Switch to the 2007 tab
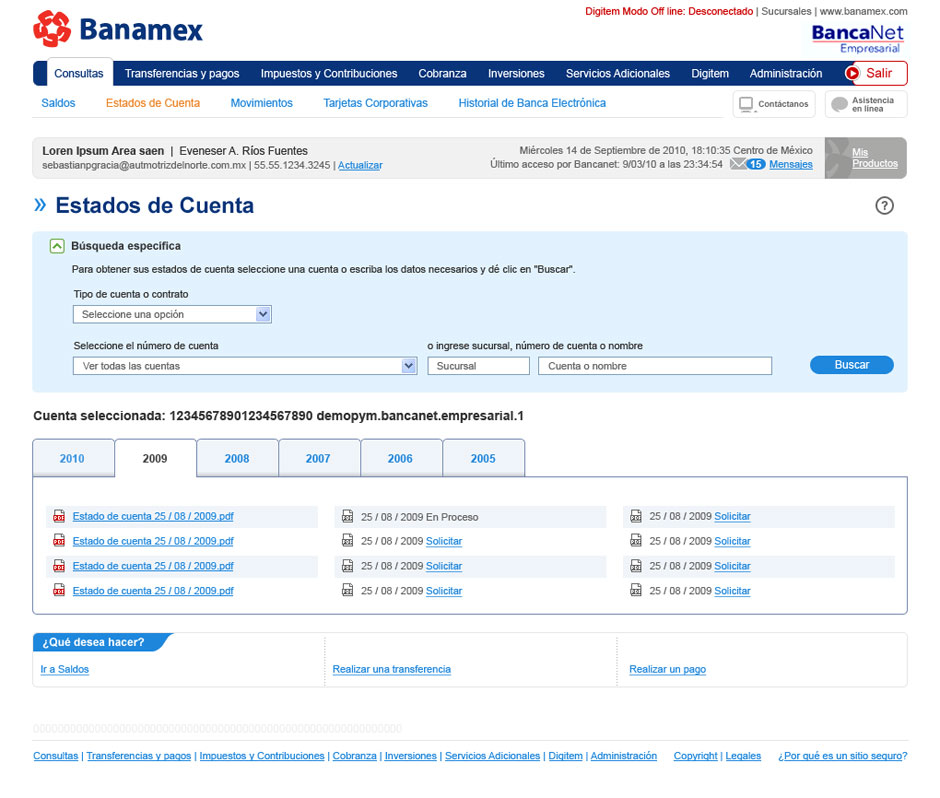The width and height of the screenshot is (940, 798). [318, 459]
